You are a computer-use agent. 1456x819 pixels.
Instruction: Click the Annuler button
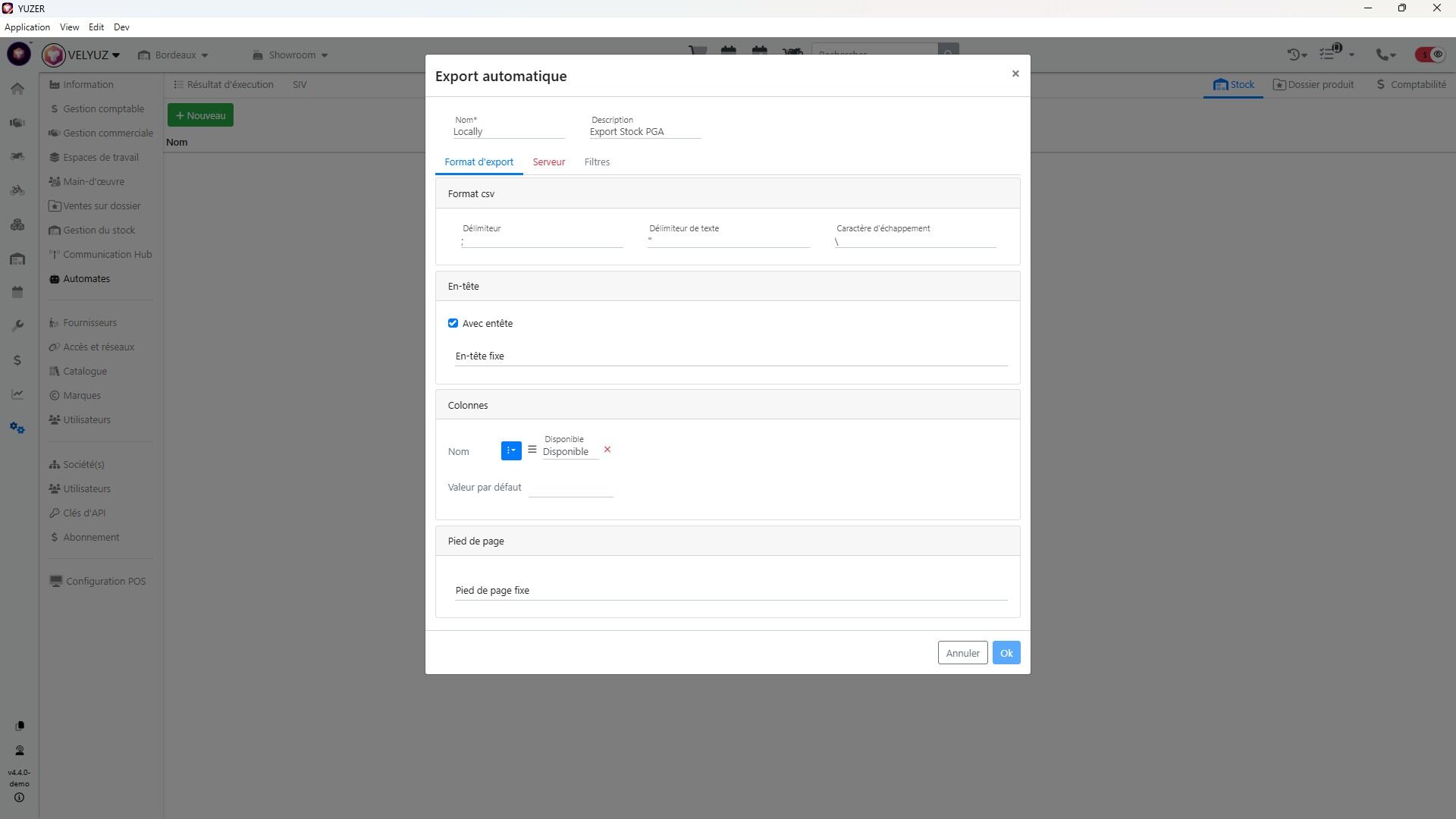pos(962,653)
